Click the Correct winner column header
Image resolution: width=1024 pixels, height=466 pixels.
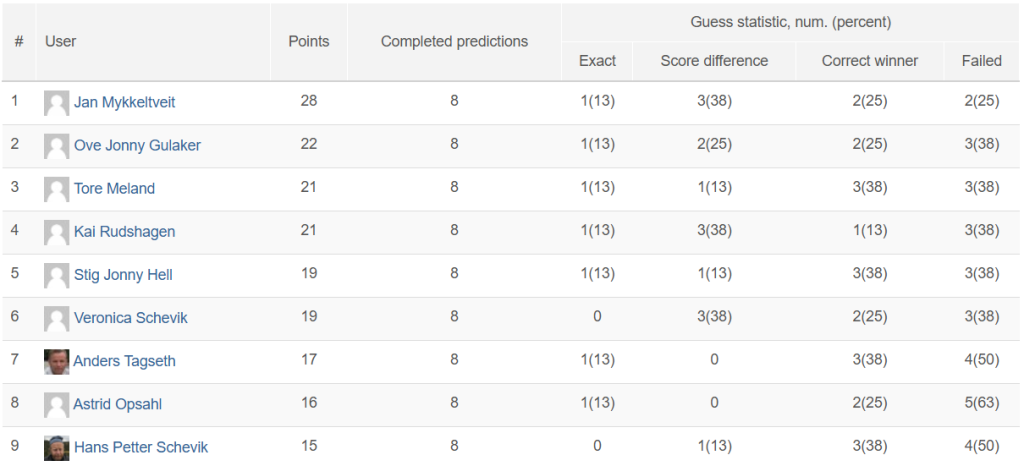pyautogui.click(x=870, y=61)
